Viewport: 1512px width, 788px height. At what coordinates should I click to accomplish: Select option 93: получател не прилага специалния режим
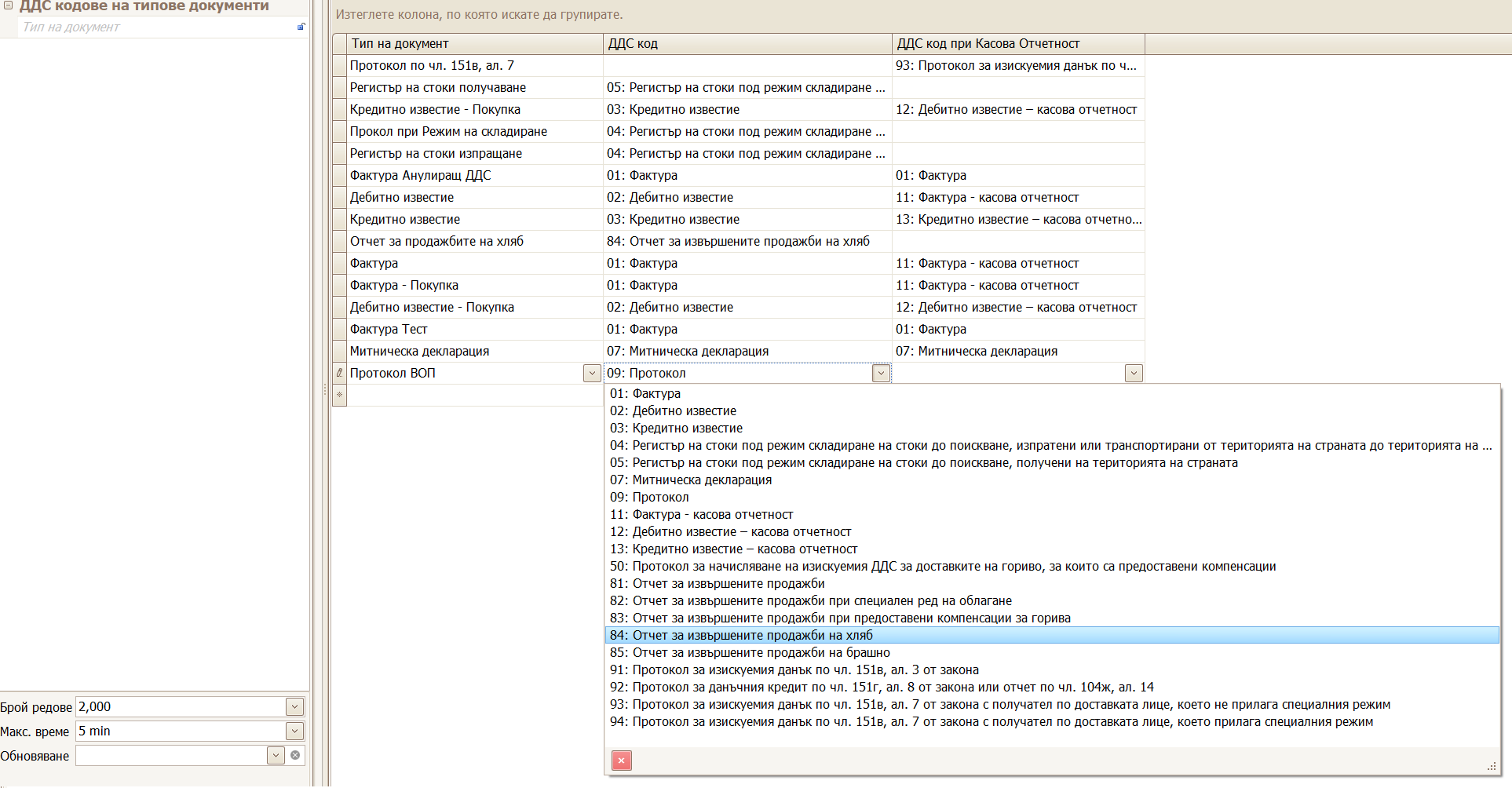coord(1052,704)
